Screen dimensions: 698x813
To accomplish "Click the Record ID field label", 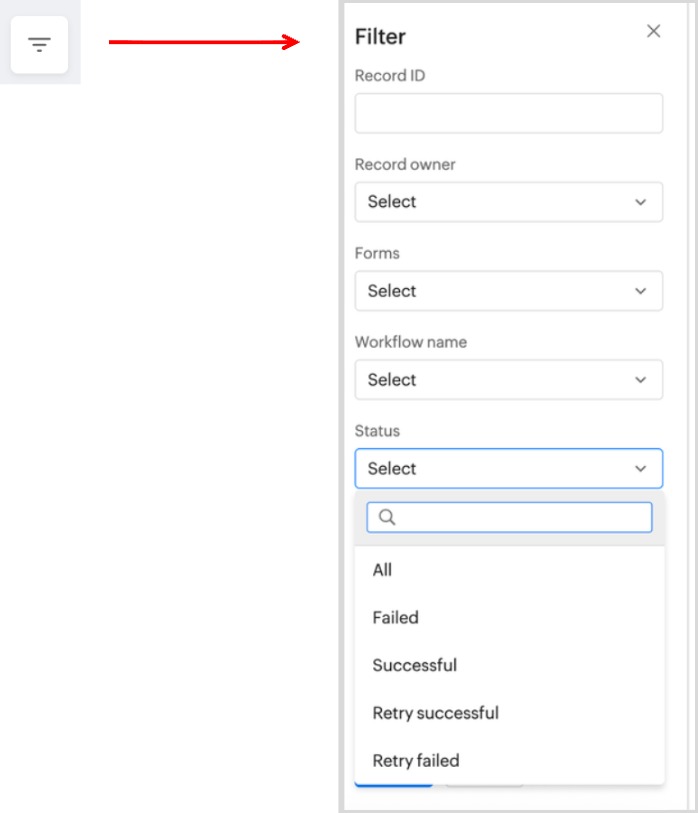I will [390, 76].
